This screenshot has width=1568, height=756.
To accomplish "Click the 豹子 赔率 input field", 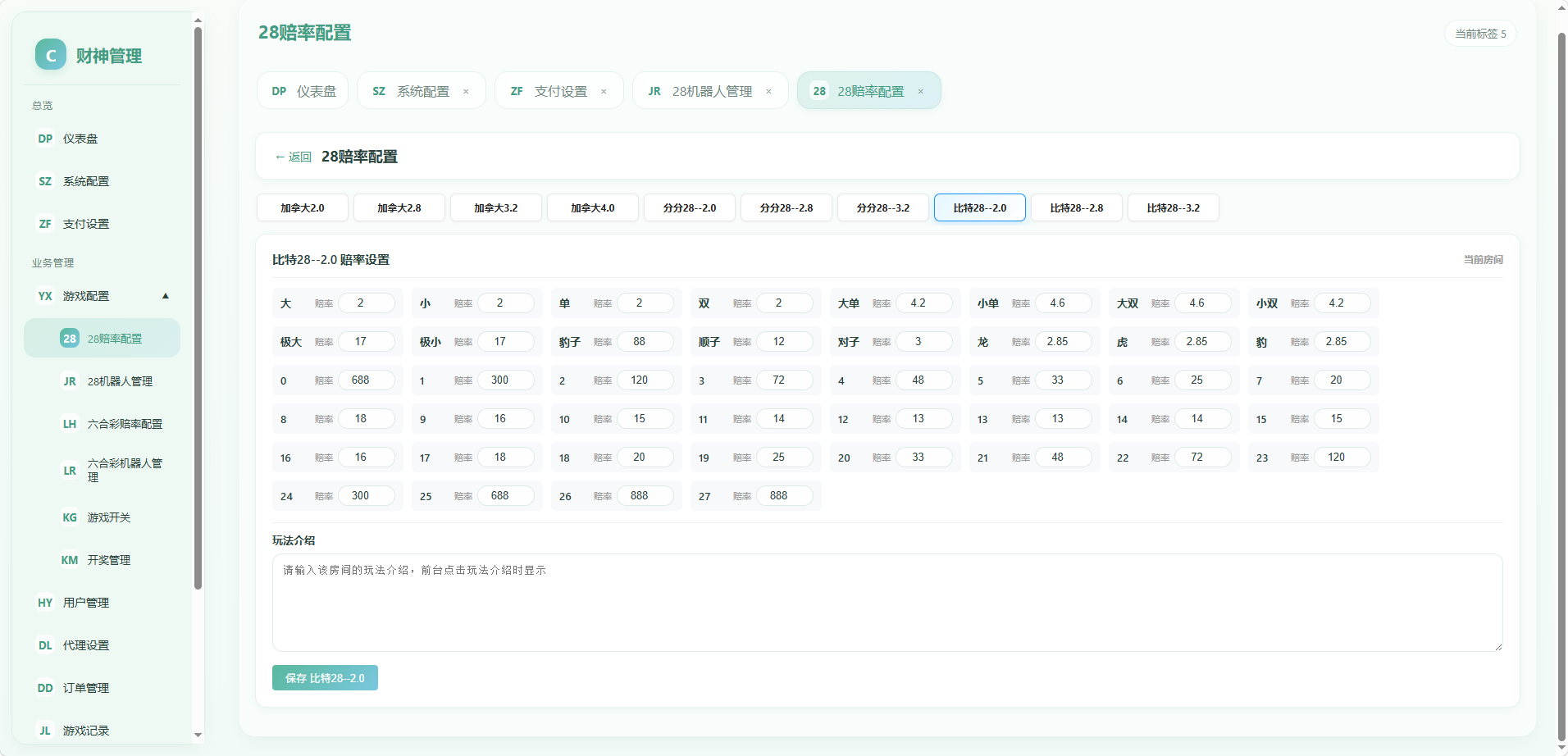I will [x=645, y=341].
